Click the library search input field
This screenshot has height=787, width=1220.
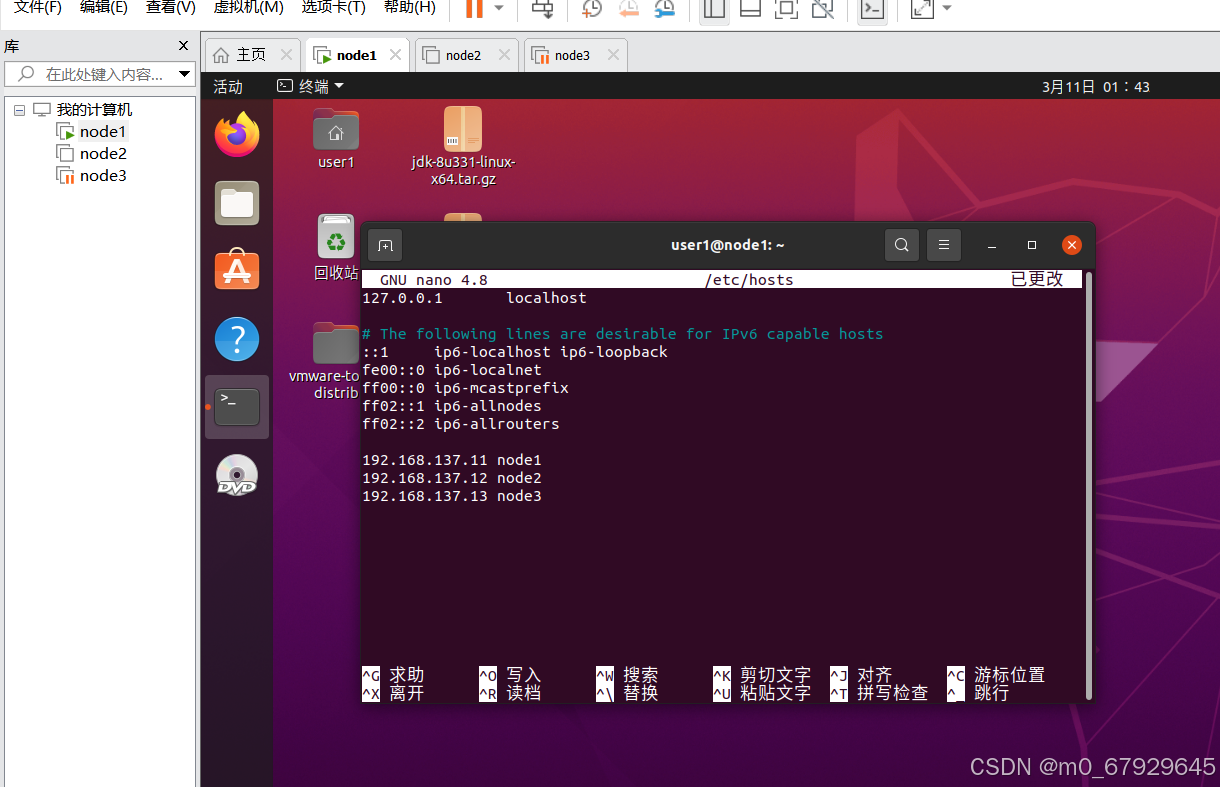coord(100,74)
